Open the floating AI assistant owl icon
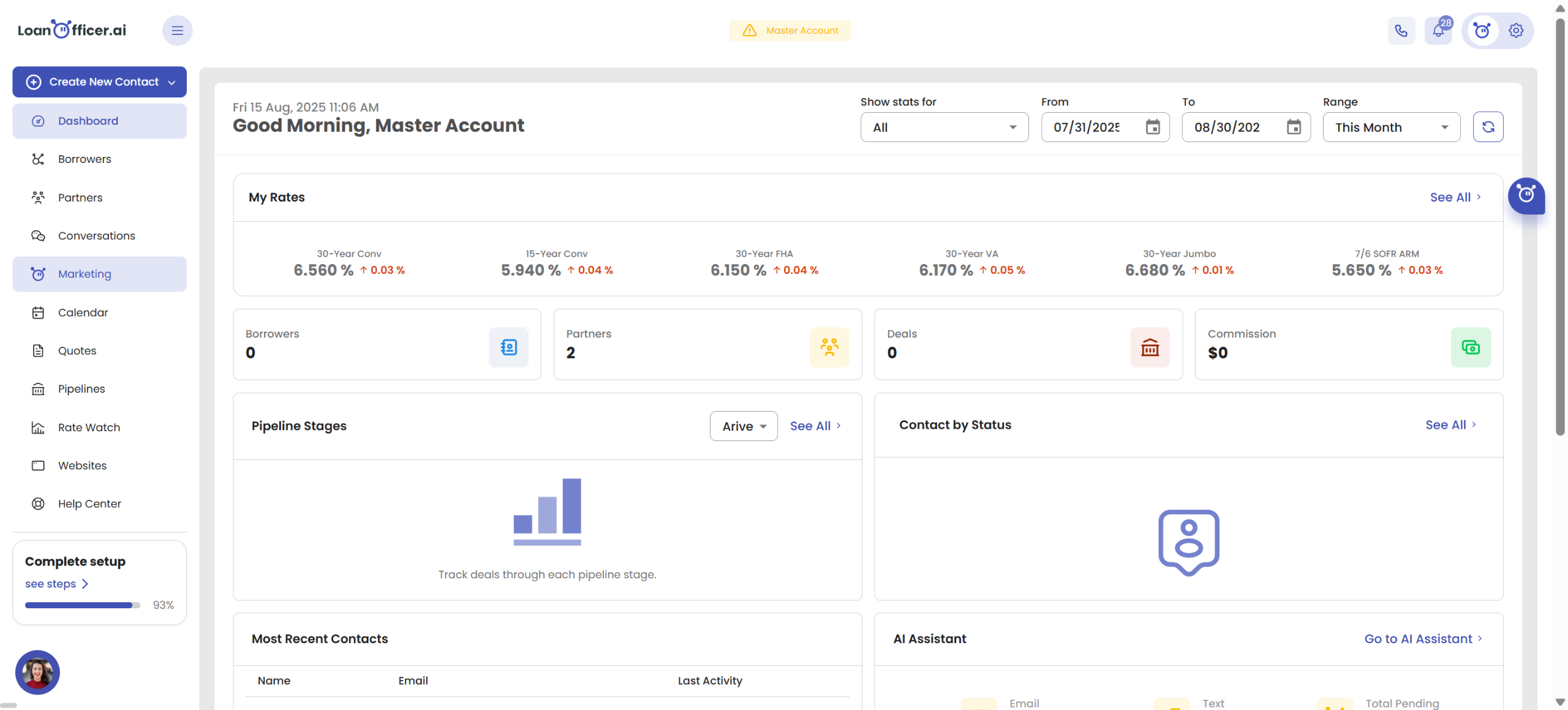This screenshot has height=710, width=1568. (1526, 195)
